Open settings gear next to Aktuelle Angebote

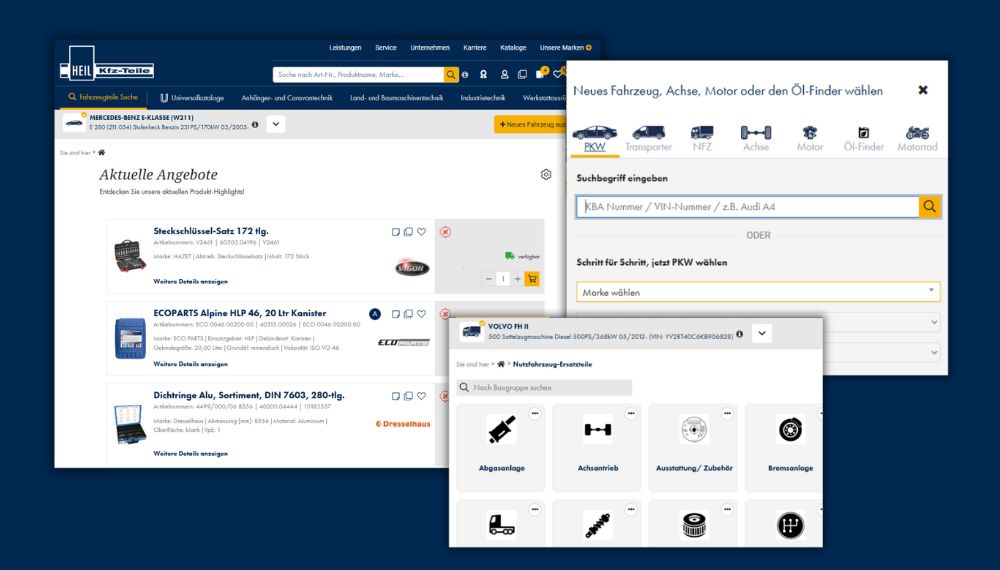click(x=546, y=174)
